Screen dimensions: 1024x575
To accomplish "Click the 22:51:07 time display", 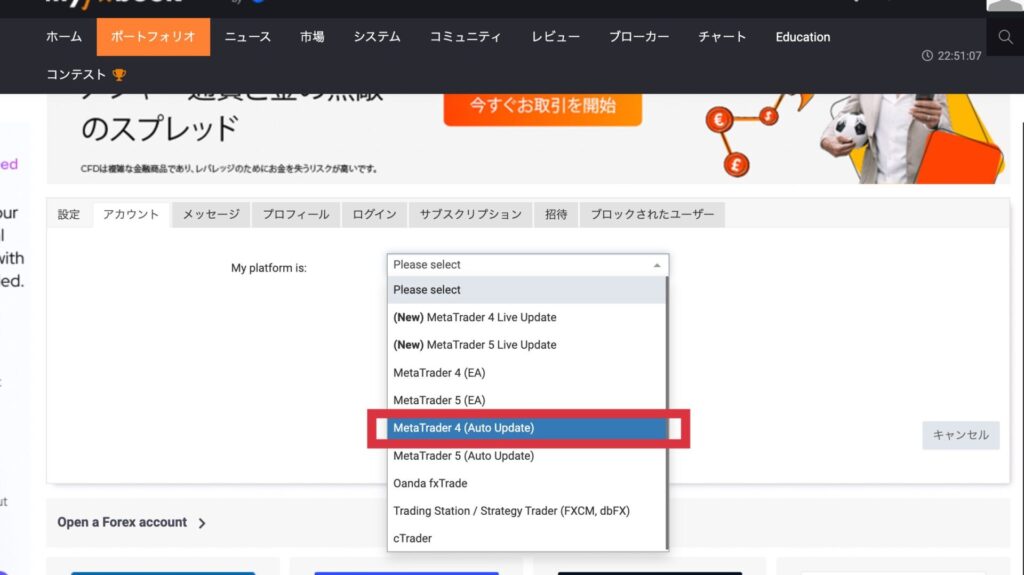I will [x=959, y=56].
